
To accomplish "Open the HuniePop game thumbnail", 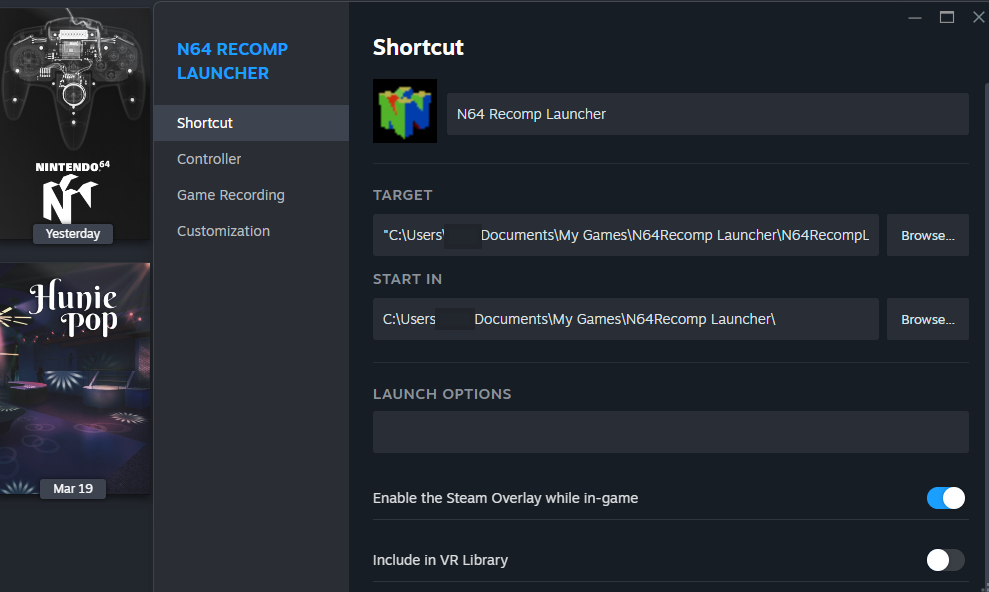I will point(75,378).
